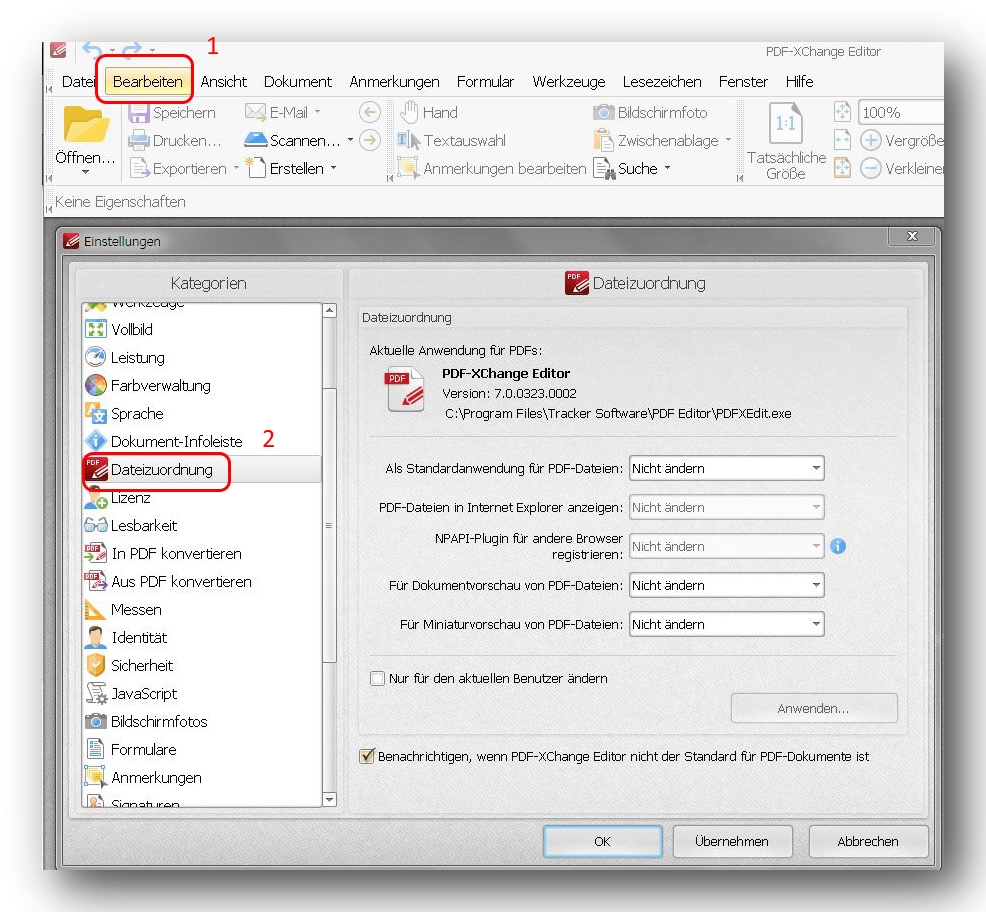The image size is (986, 912).
Task: Select Anmerkungen category in list
Action: 201,777
